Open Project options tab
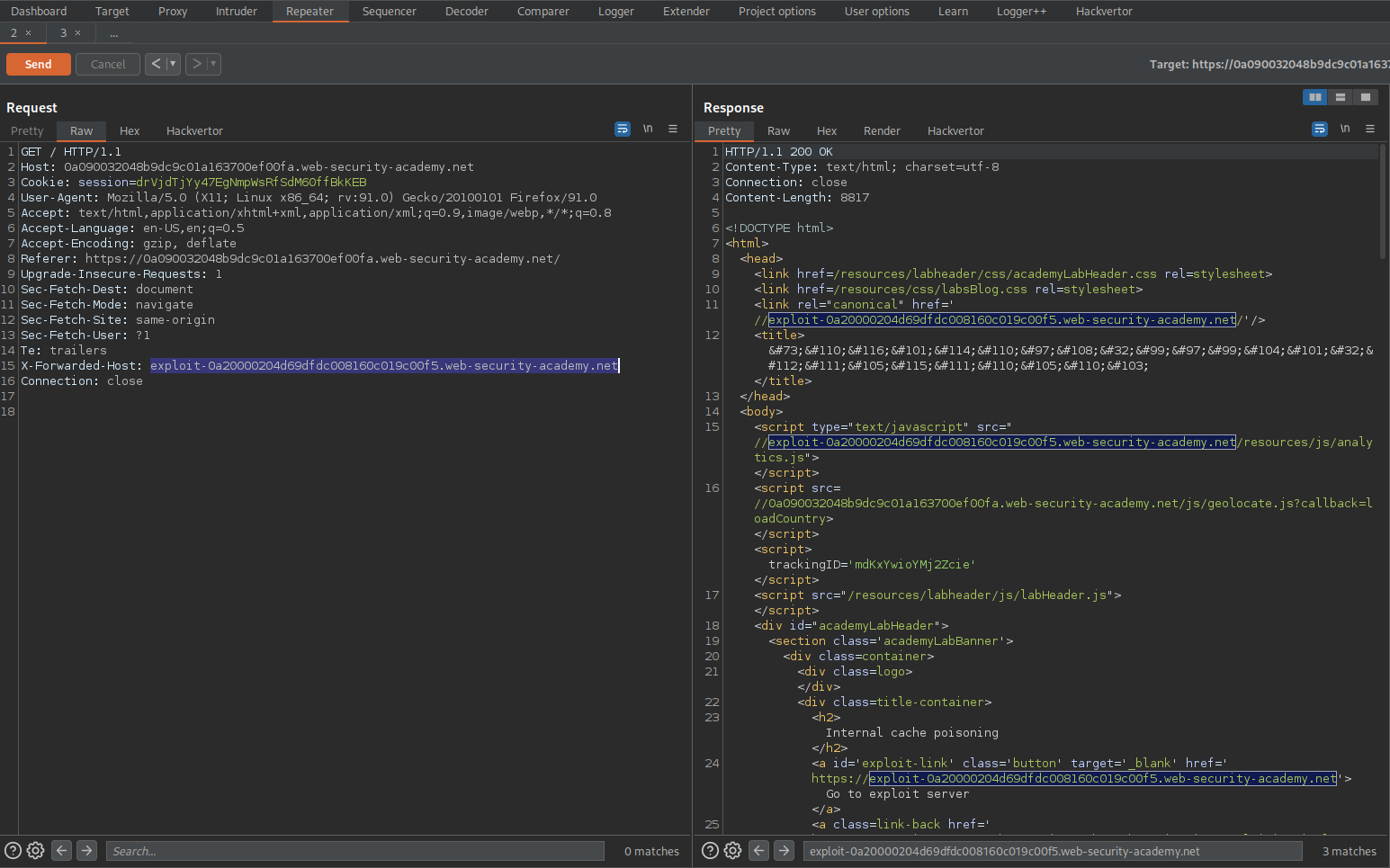Screen dimensions: 1390x868 click(x=777, y=12)
